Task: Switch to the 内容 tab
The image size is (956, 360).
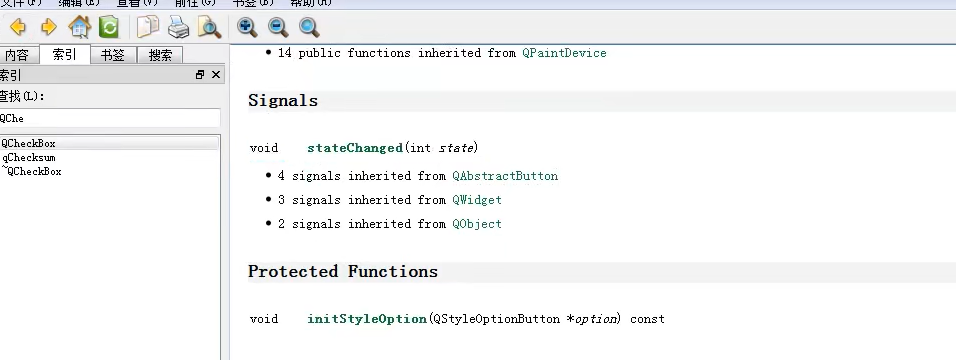Action: (18, 56)
